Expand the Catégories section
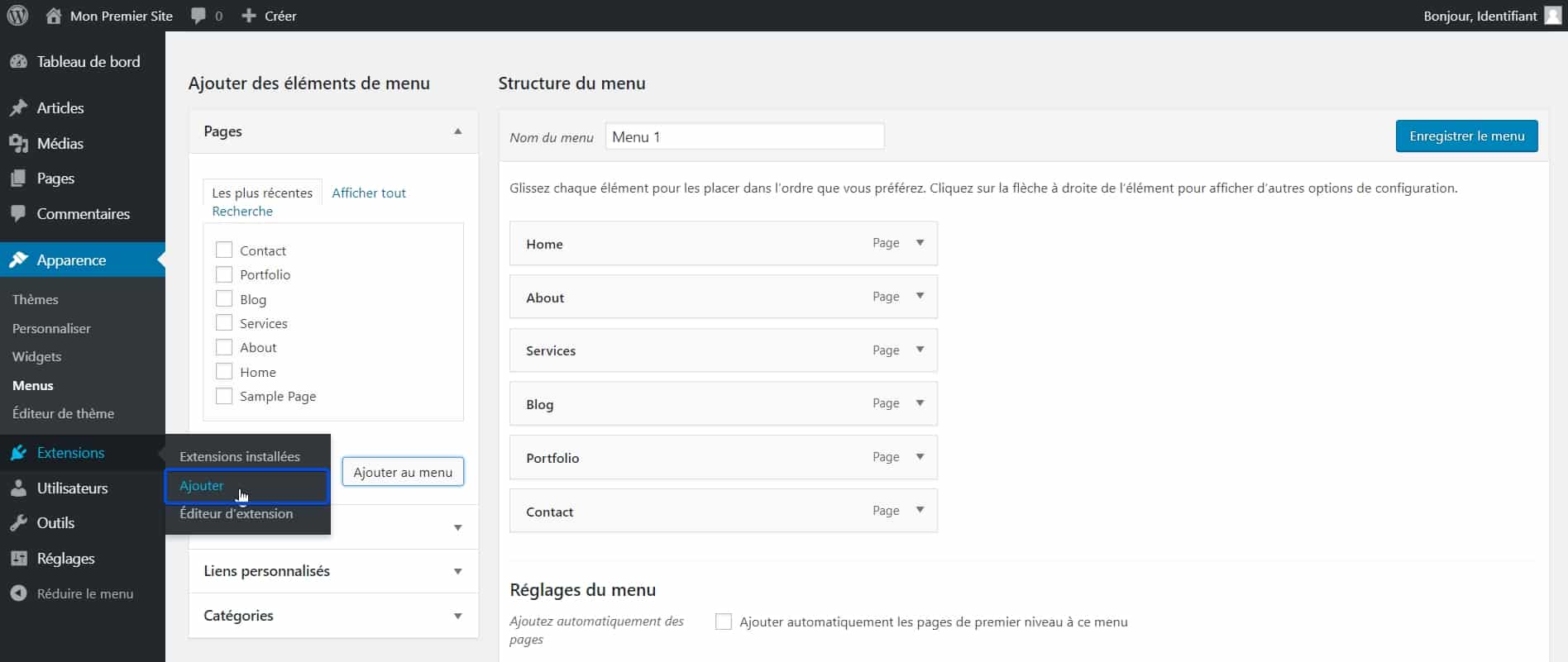The height and width of the screenshot is (662, 1568). (x=457, y=616)
